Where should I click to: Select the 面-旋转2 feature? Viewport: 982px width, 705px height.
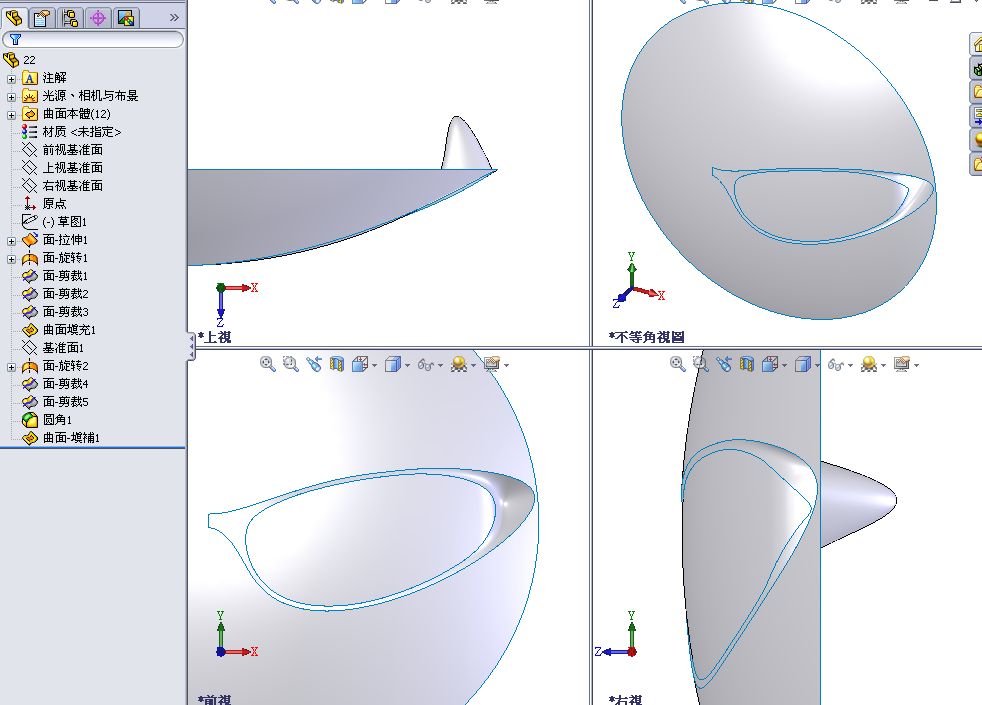pyautogui.click(x=55, y=366)
